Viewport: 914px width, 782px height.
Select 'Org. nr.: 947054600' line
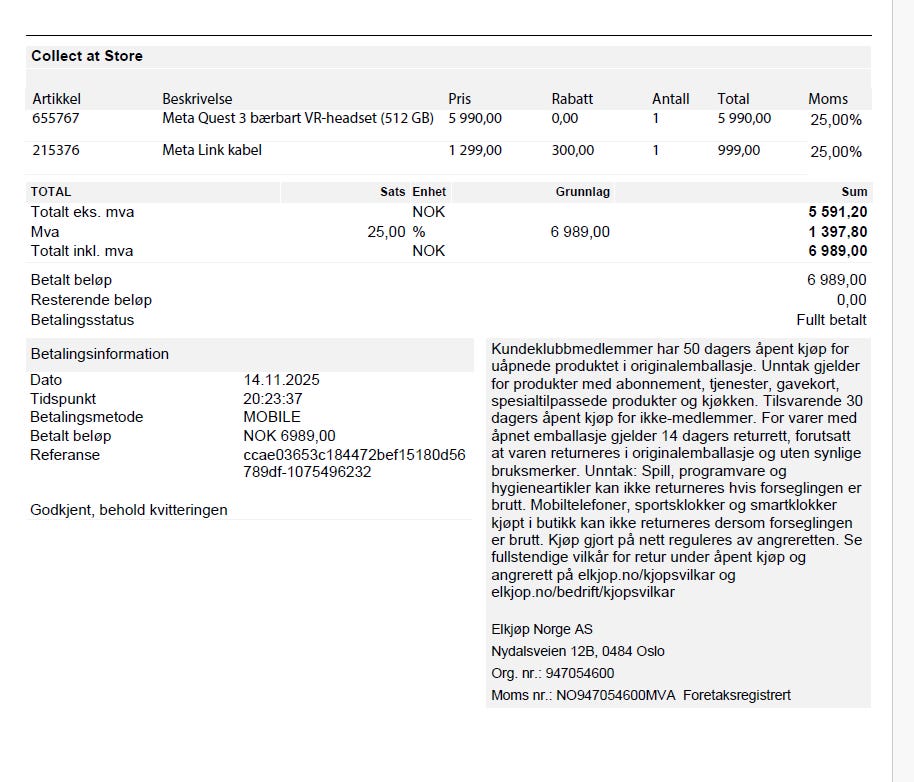pos(553,674)
